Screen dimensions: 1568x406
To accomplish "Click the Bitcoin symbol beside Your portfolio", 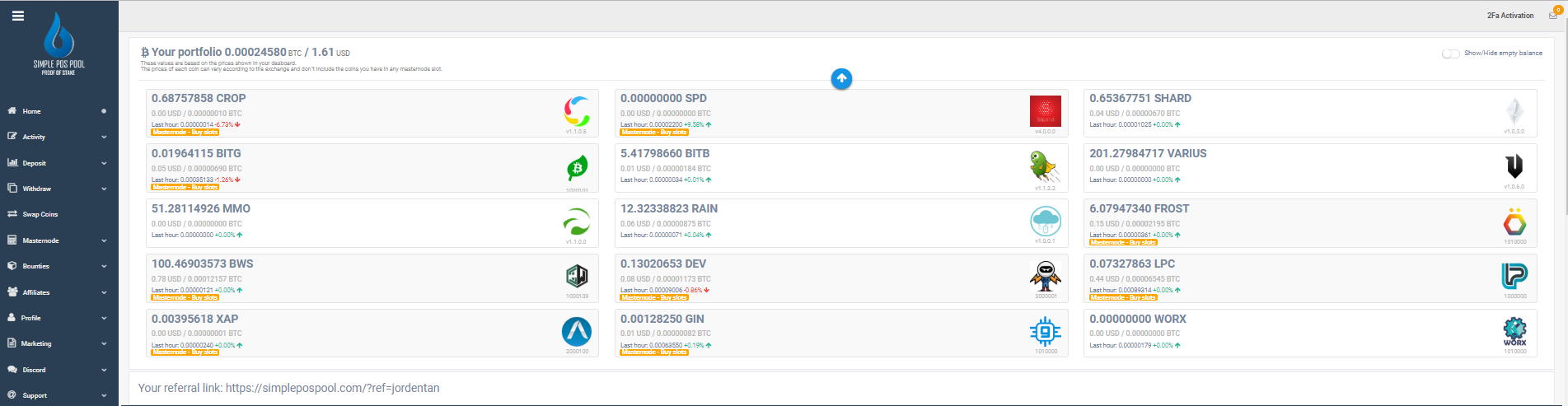I will pos(145,52).
